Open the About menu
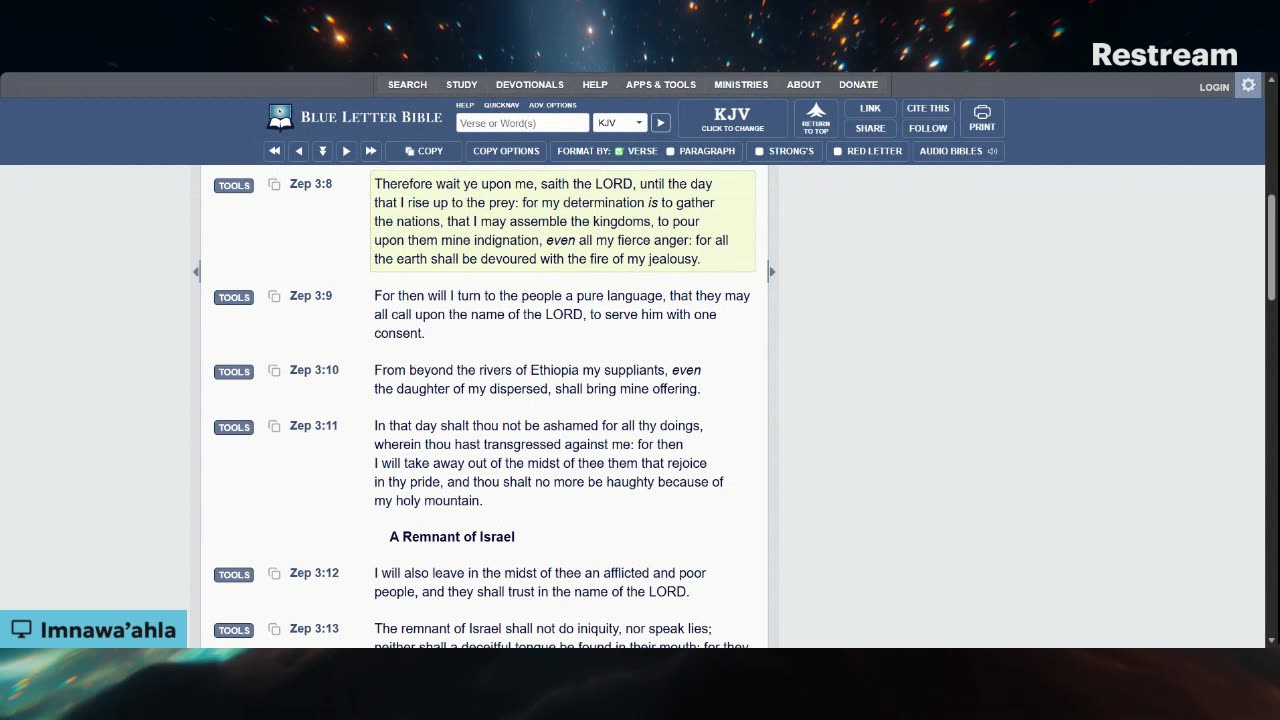The height and width of the screenshot is (720, 1280). (803, 85)
